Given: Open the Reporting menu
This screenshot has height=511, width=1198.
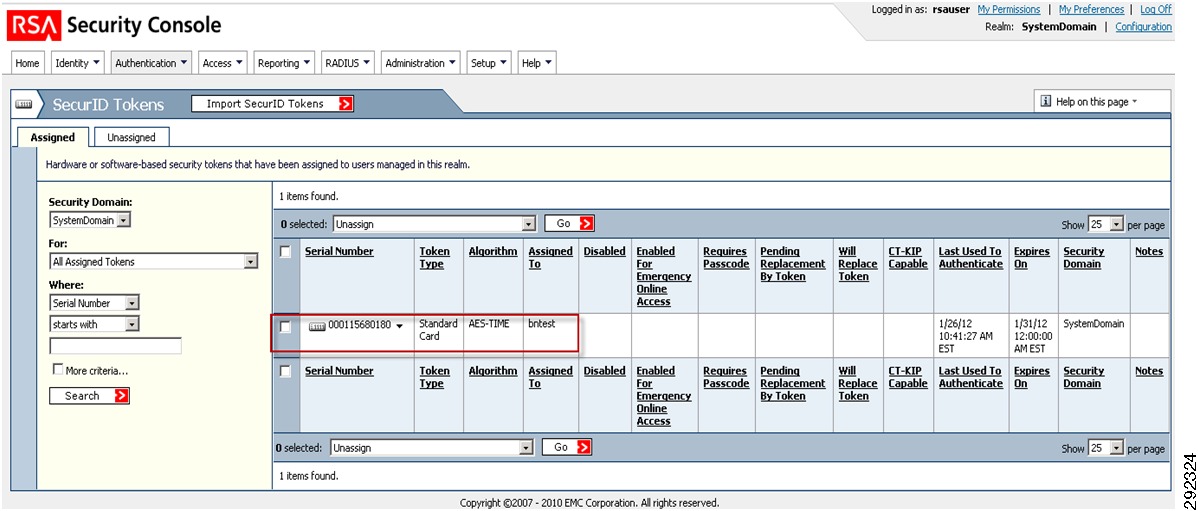Looking at the screenshot, I should coord(284,63).
